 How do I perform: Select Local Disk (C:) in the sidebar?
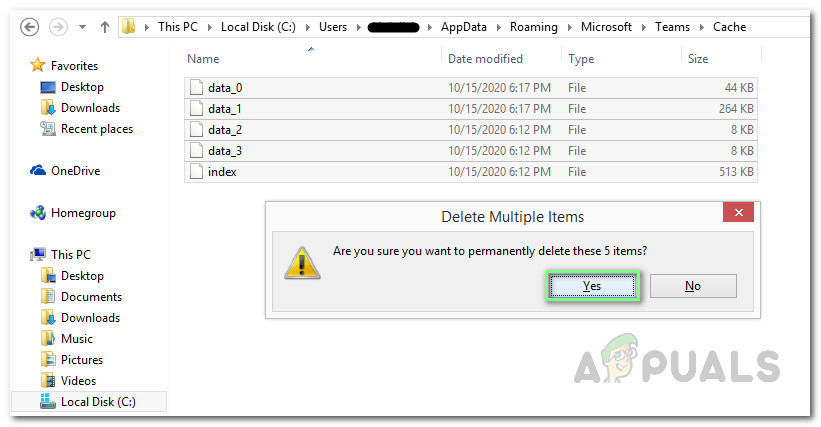(x=97, y=402)
